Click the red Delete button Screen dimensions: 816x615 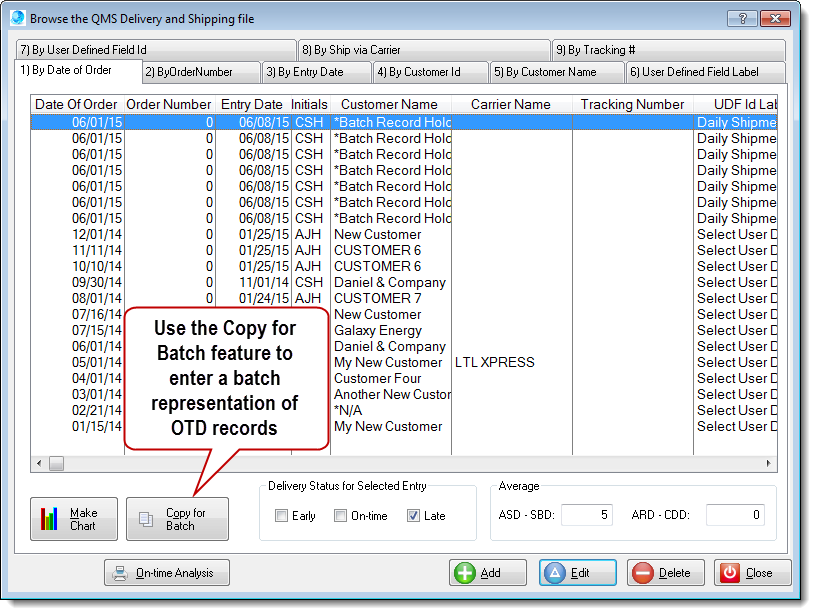[x=663, y=573]
